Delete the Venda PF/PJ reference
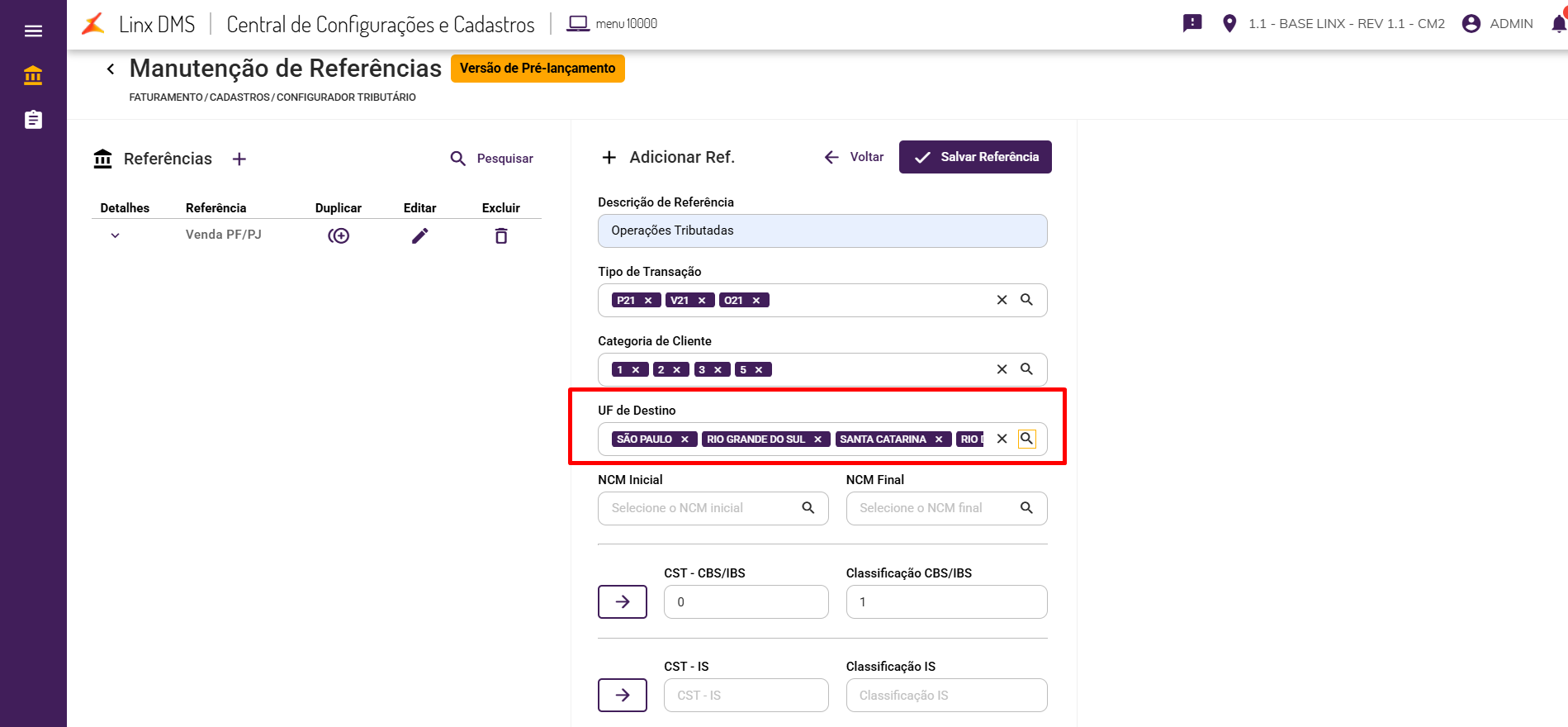 (501, 236)
